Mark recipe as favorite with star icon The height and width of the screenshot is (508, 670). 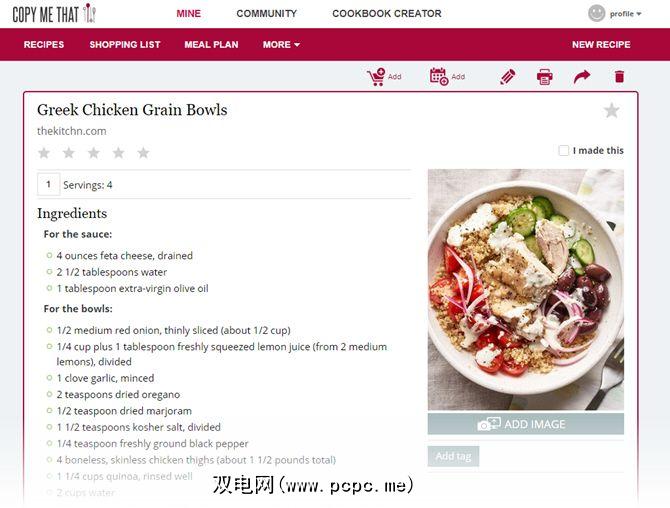(x=611, y=111)
